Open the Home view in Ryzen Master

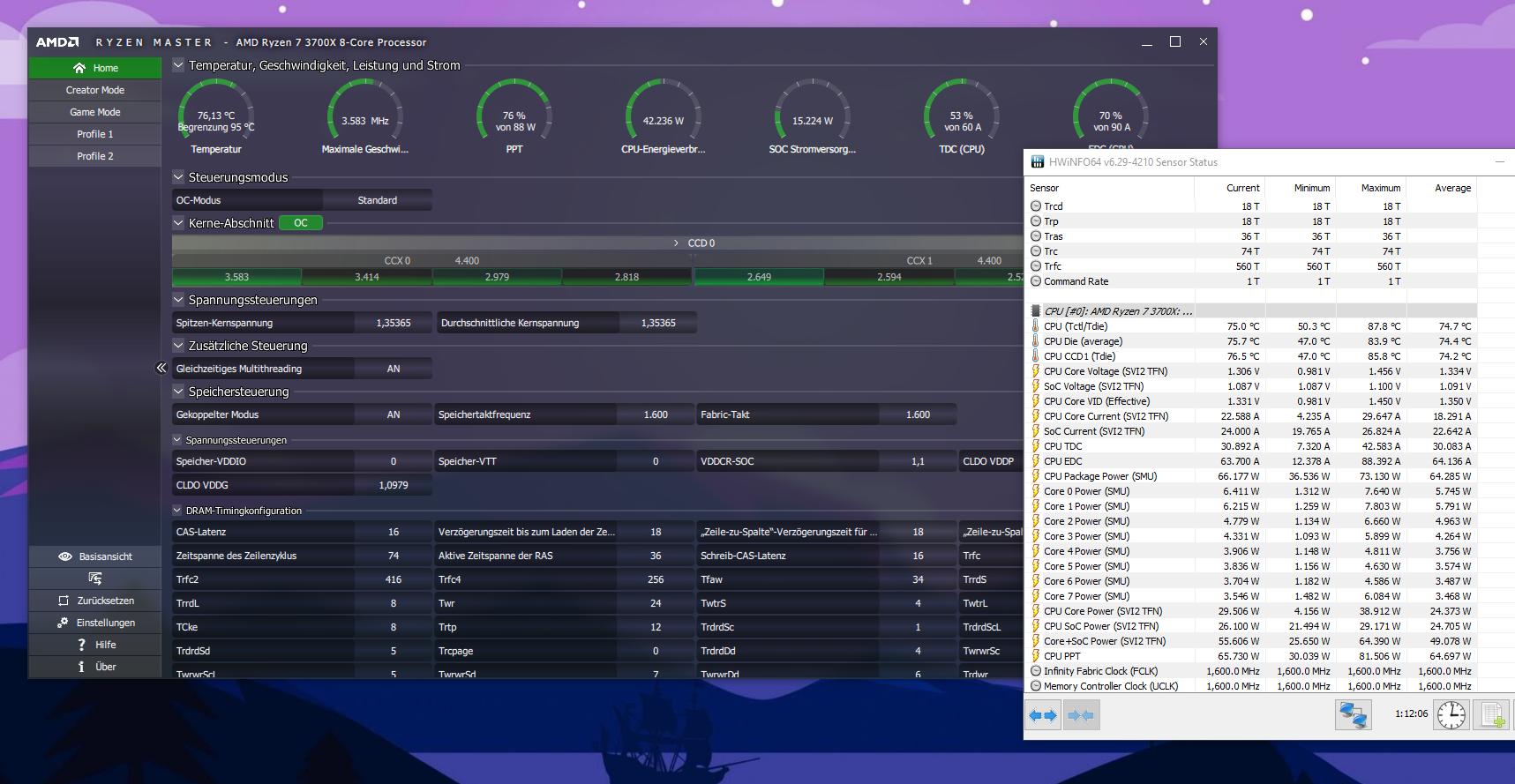pyautogui.click(x=95, y=68)
